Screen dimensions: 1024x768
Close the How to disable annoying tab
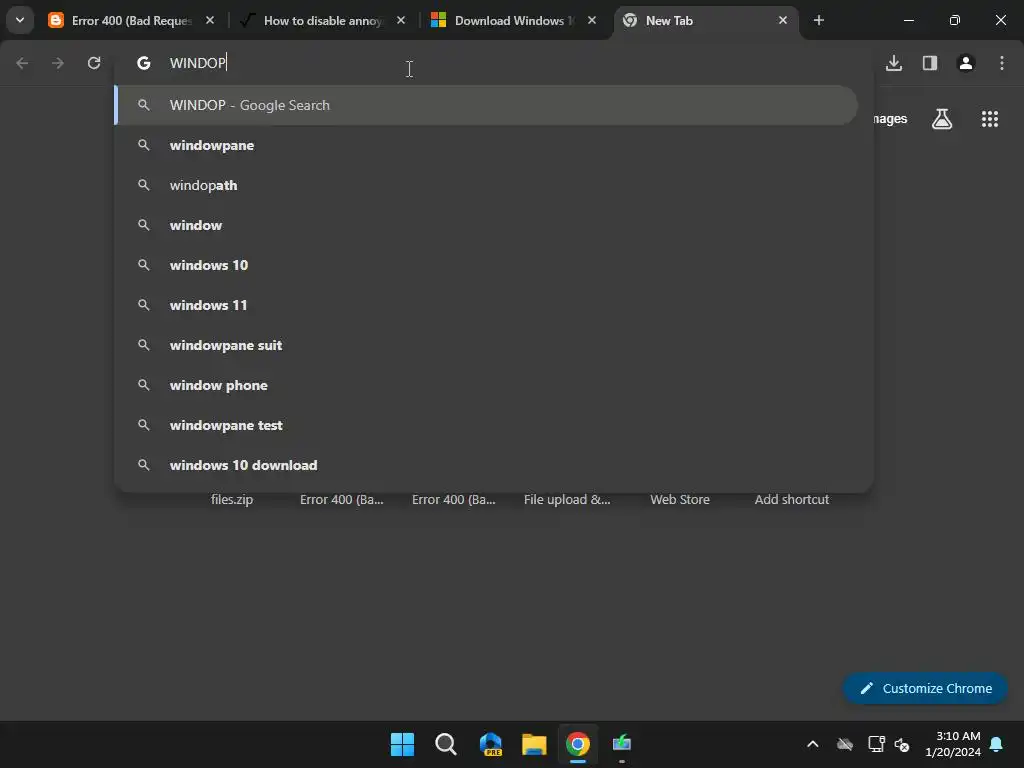401,20
